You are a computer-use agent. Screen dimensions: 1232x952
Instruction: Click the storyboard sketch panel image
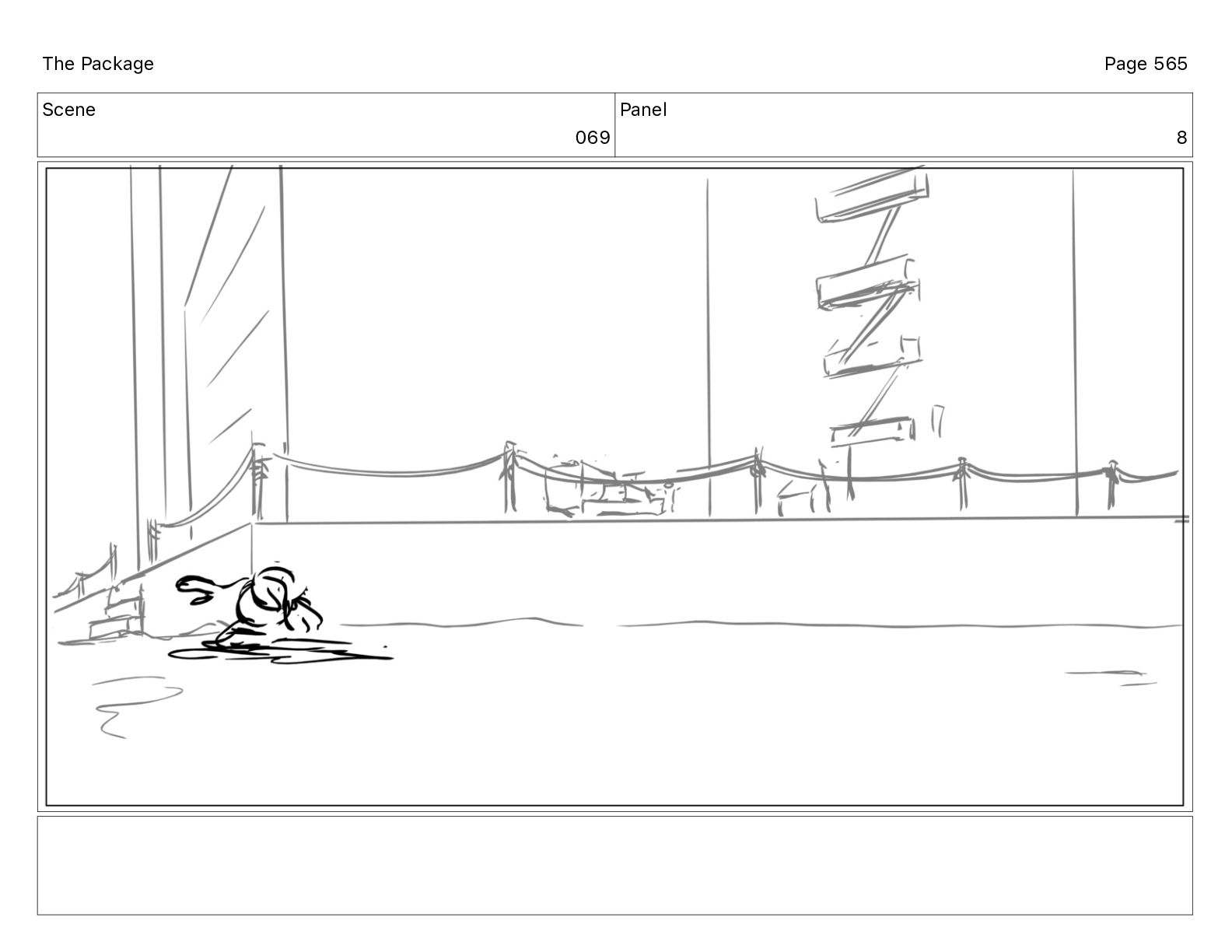(x=615, y=487)
